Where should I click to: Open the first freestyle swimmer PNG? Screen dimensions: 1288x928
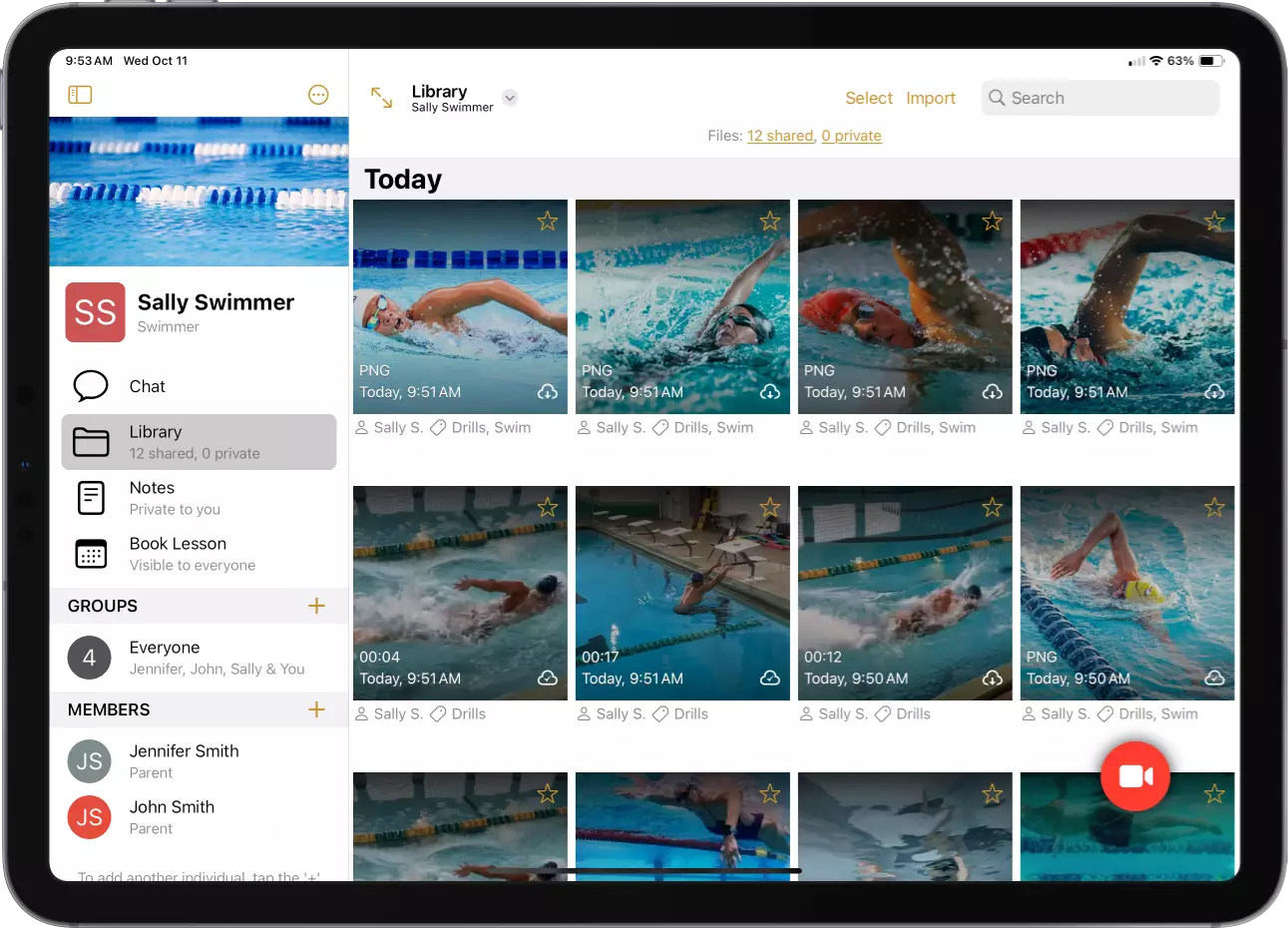[x=460, y=306]
